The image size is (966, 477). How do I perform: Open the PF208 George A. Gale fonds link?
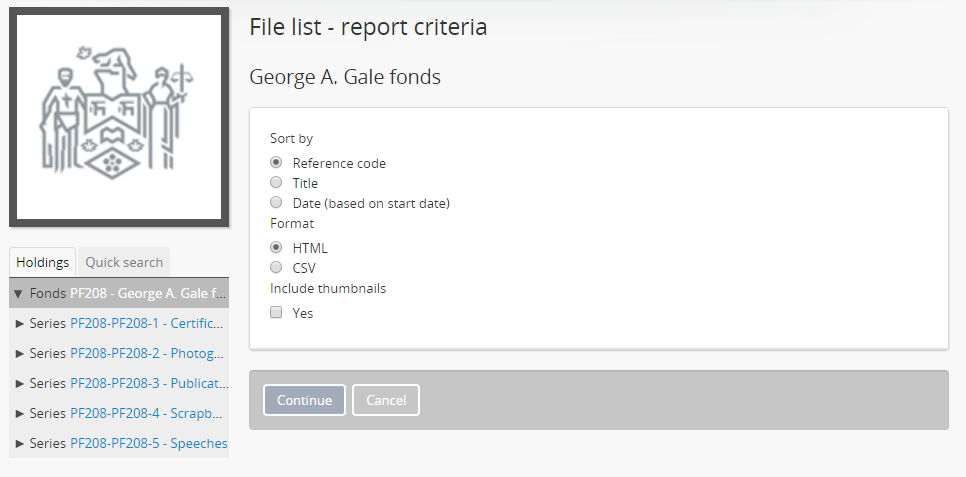point(147,294)
